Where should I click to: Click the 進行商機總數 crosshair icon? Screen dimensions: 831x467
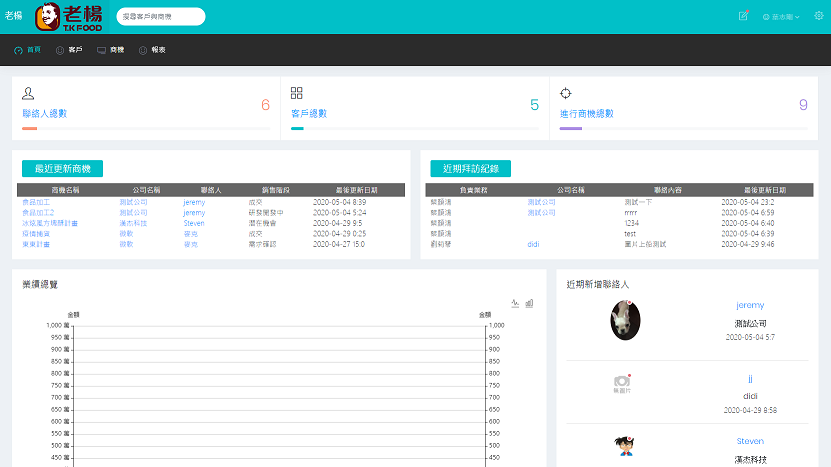pyautogui.click(x=565, y=93)
